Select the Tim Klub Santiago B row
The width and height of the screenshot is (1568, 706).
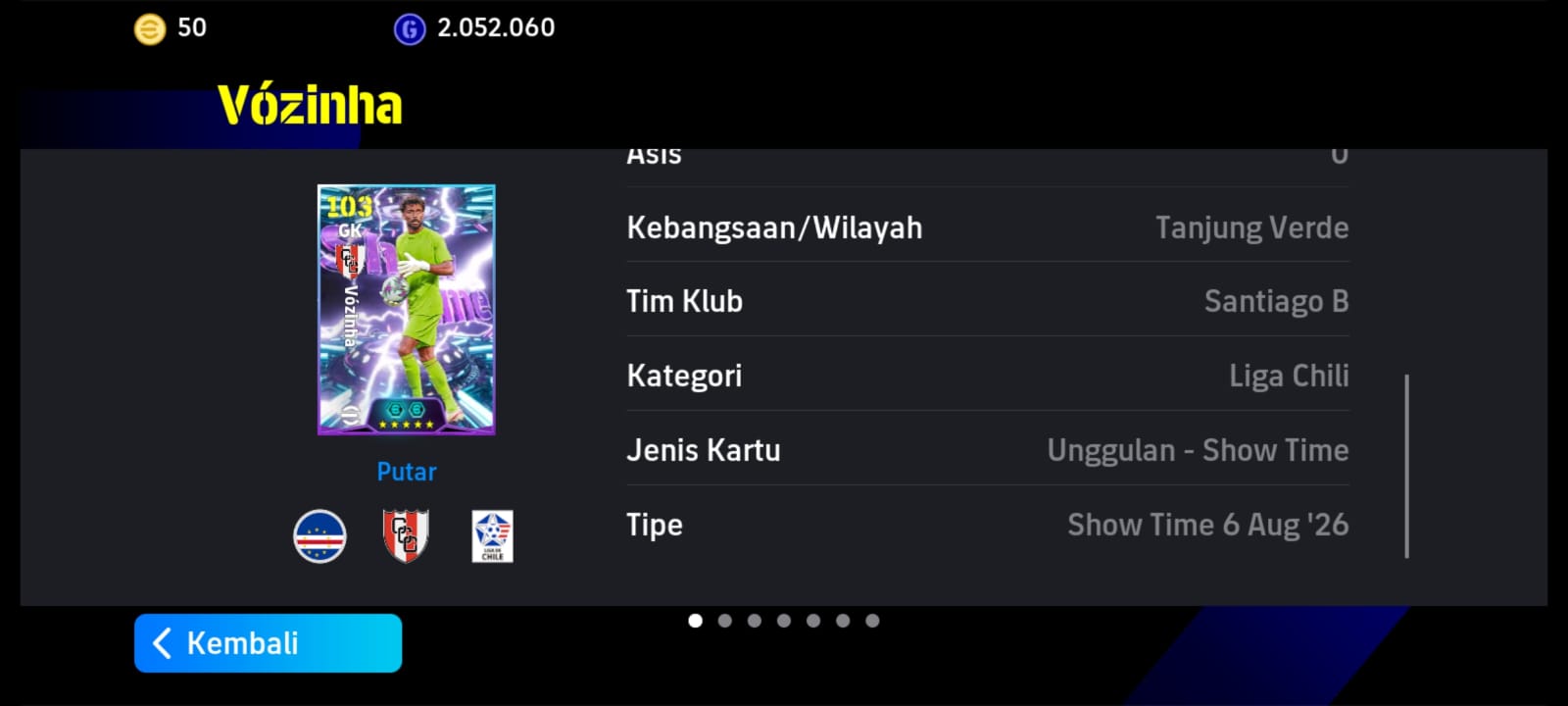[x=988, y=301]
